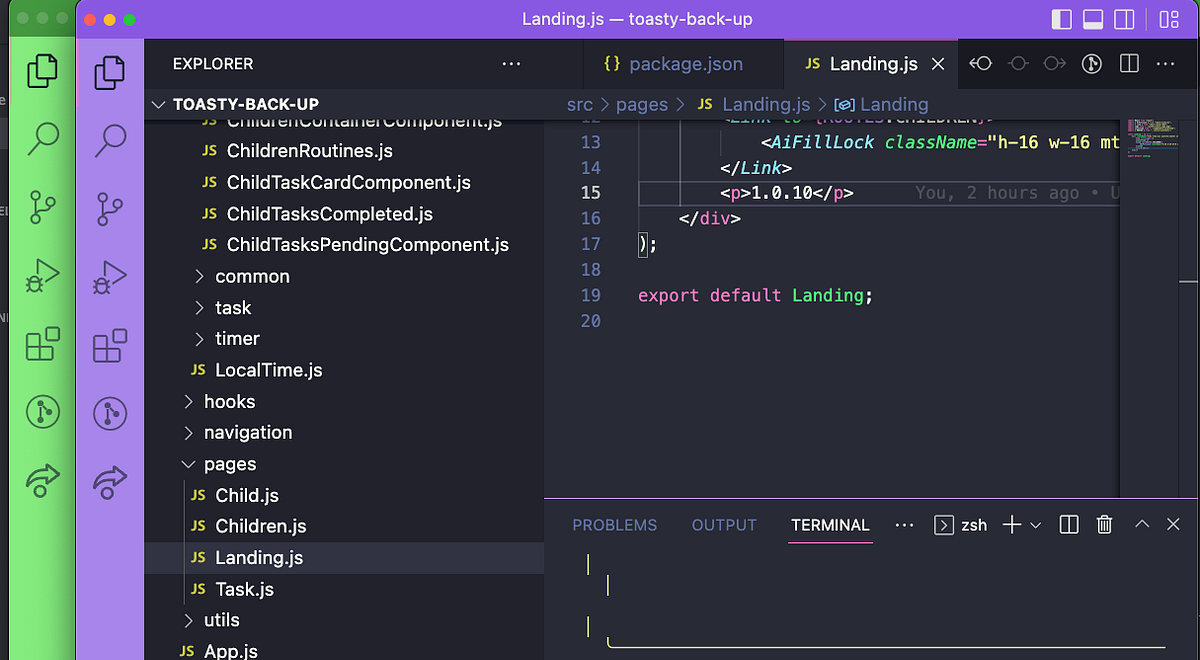The image size is (1200, 660).
Task: Open the Explorer more actions menu
Action: [x=511, y=63]
